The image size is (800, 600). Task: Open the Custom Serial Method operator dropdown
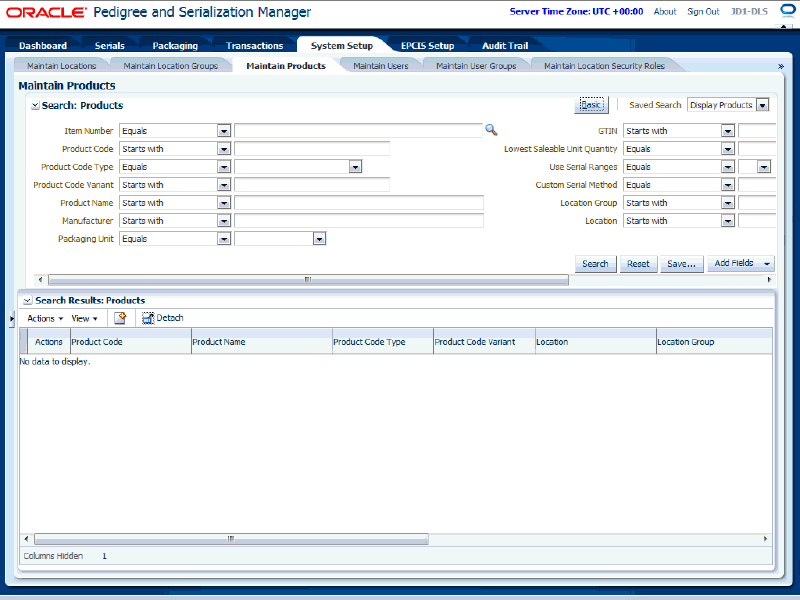(x=728, y=185)
